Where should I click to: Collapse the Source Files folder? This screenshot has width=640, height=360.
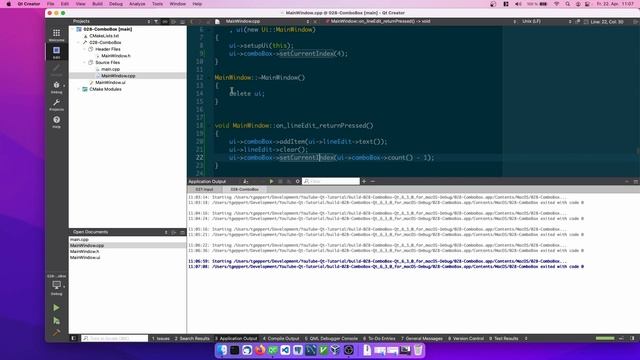(84, 62)
